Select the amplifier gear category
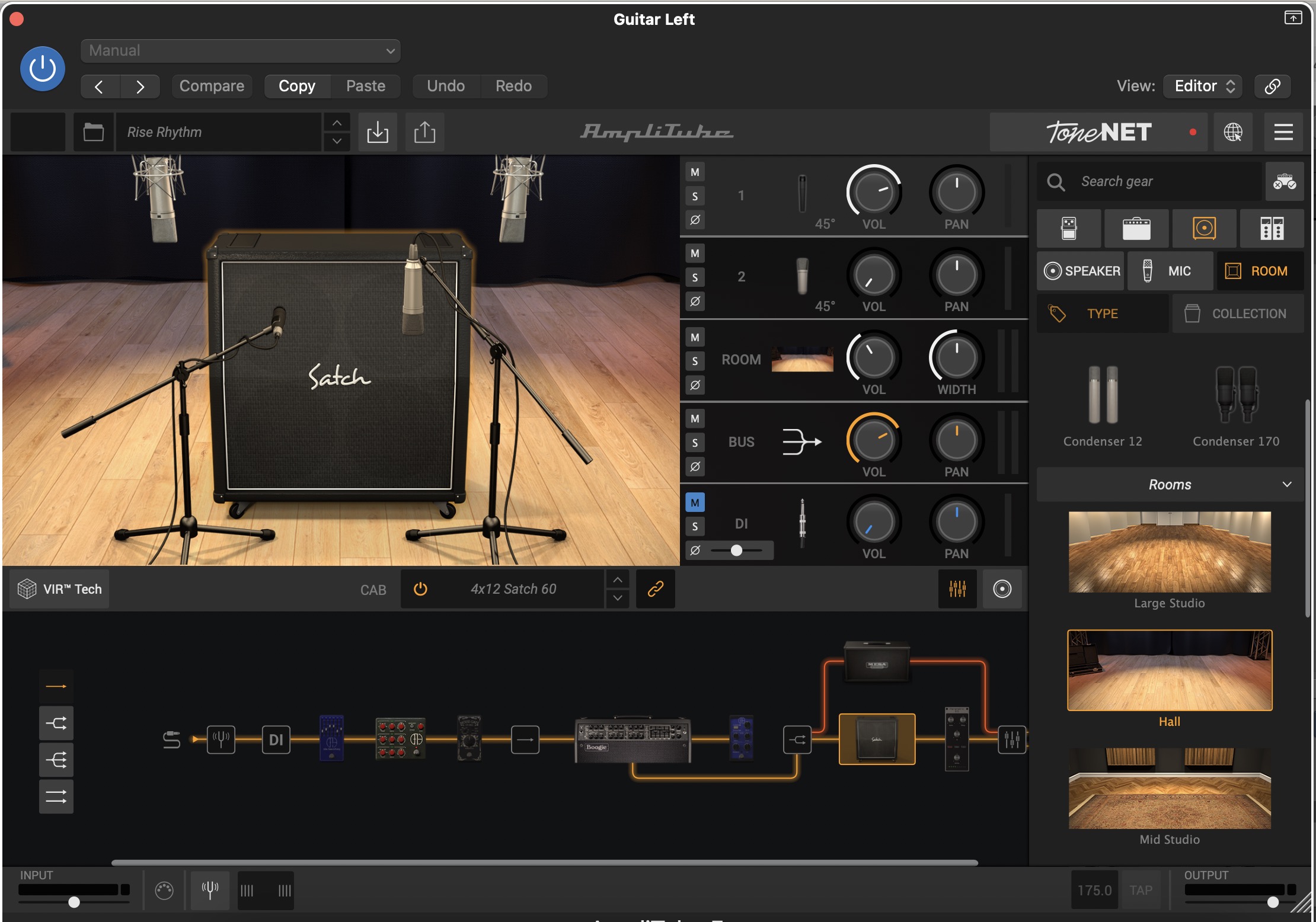 tap(1136, 228)
